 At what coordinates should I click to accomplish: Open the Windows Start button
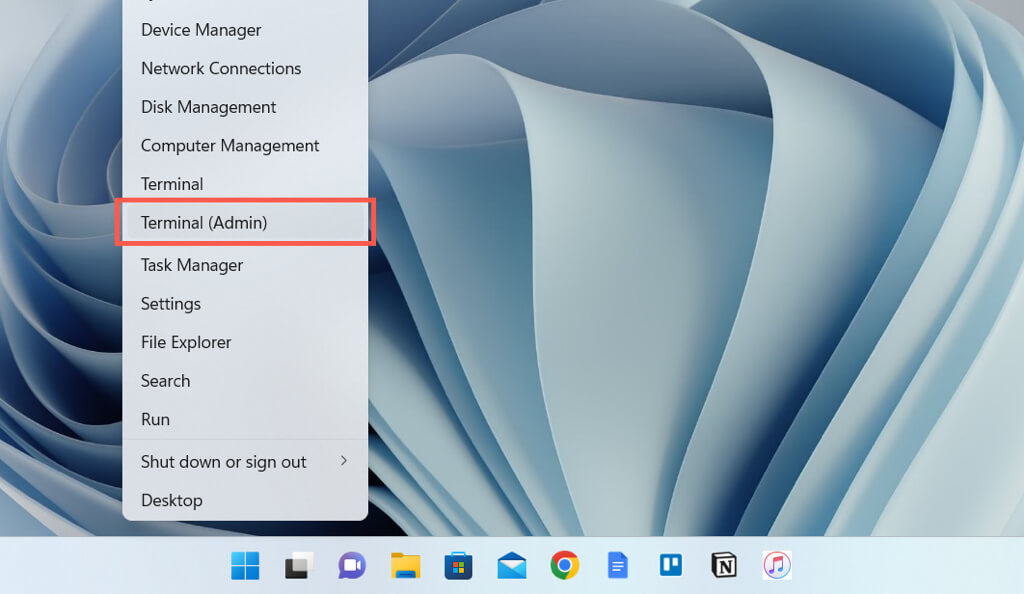tap(245, 565)
